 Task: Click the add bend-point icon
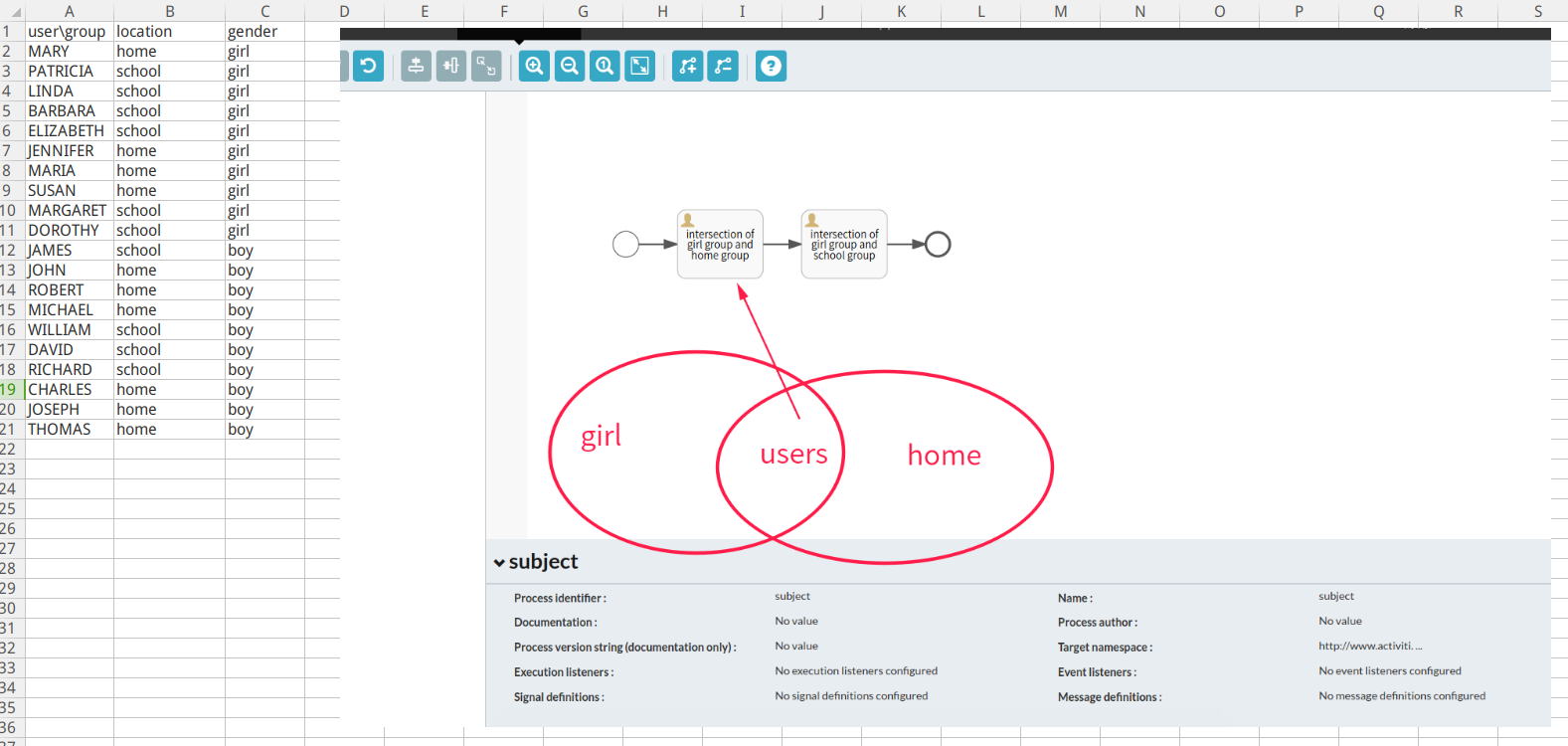[x=687, y=67]
